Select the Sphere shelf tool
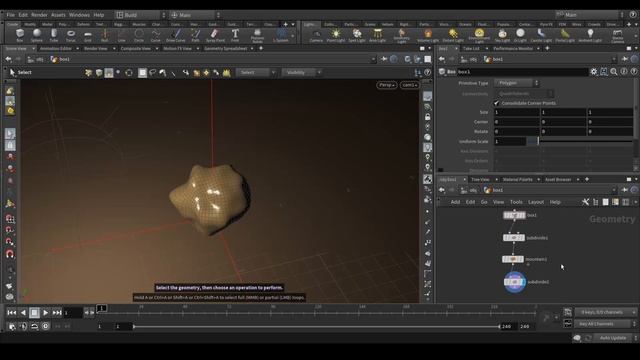The height and width of the screenshot is (360, 640). pos(37,36)
